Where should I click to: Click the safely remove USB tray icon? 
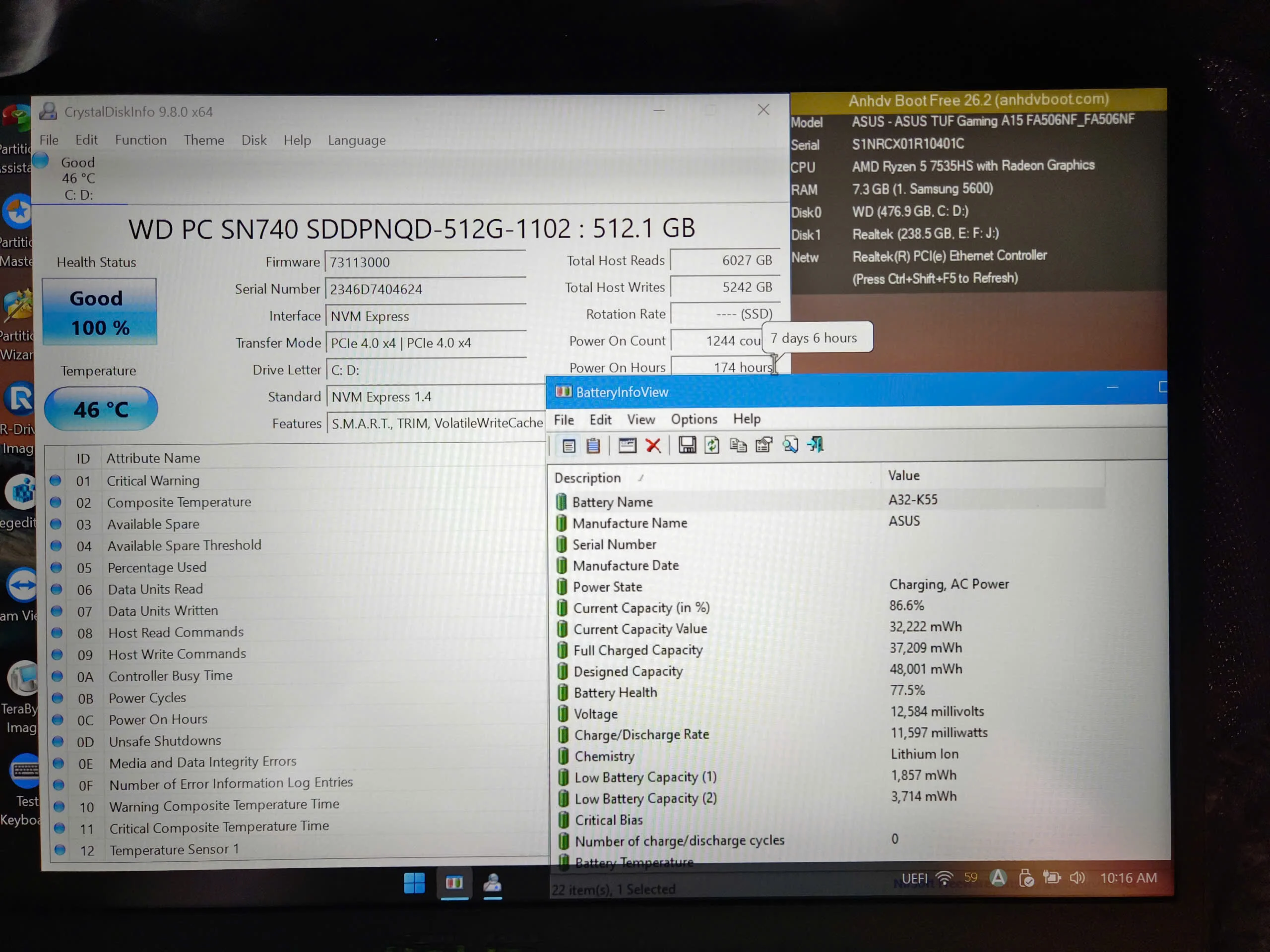1026,878
